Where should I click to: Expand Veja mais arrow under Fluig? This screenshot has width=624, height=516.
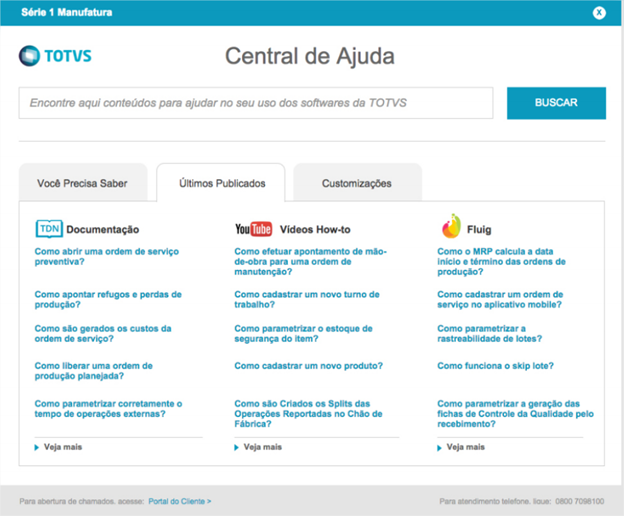click(x=439, y=448)
